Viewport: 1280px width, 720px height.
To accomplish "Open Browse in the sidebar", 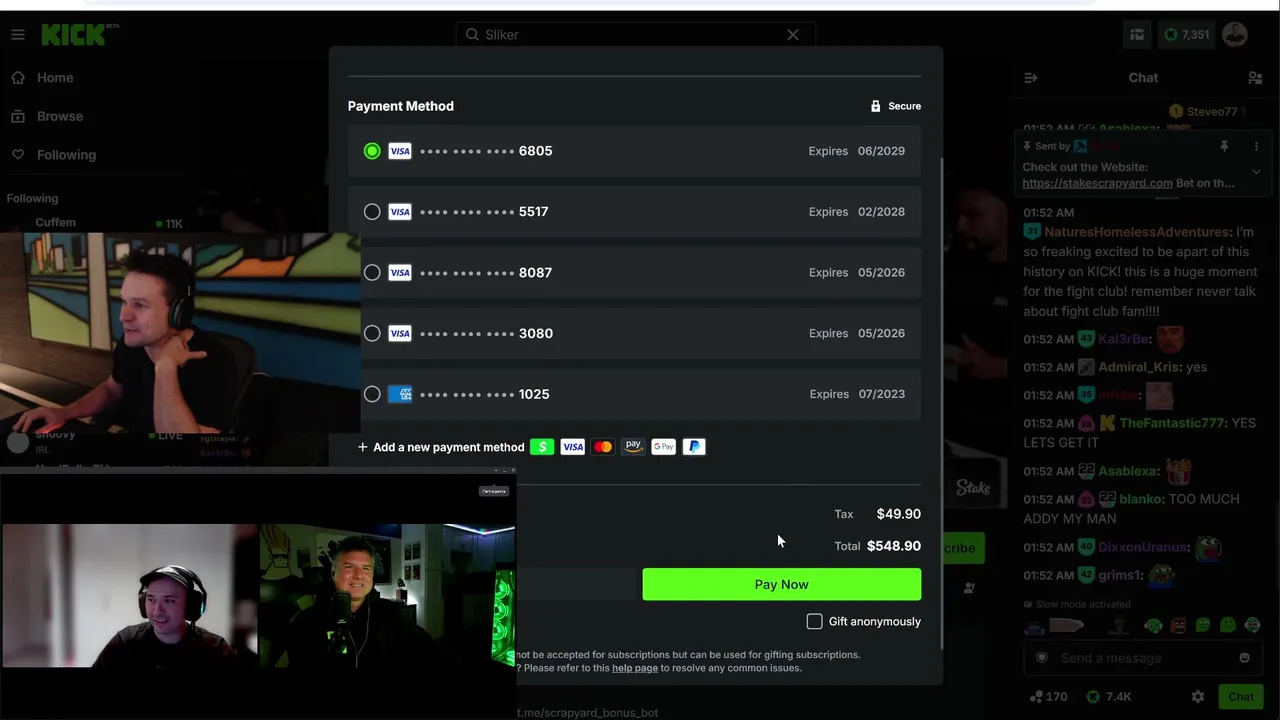I will click(60, 116).
